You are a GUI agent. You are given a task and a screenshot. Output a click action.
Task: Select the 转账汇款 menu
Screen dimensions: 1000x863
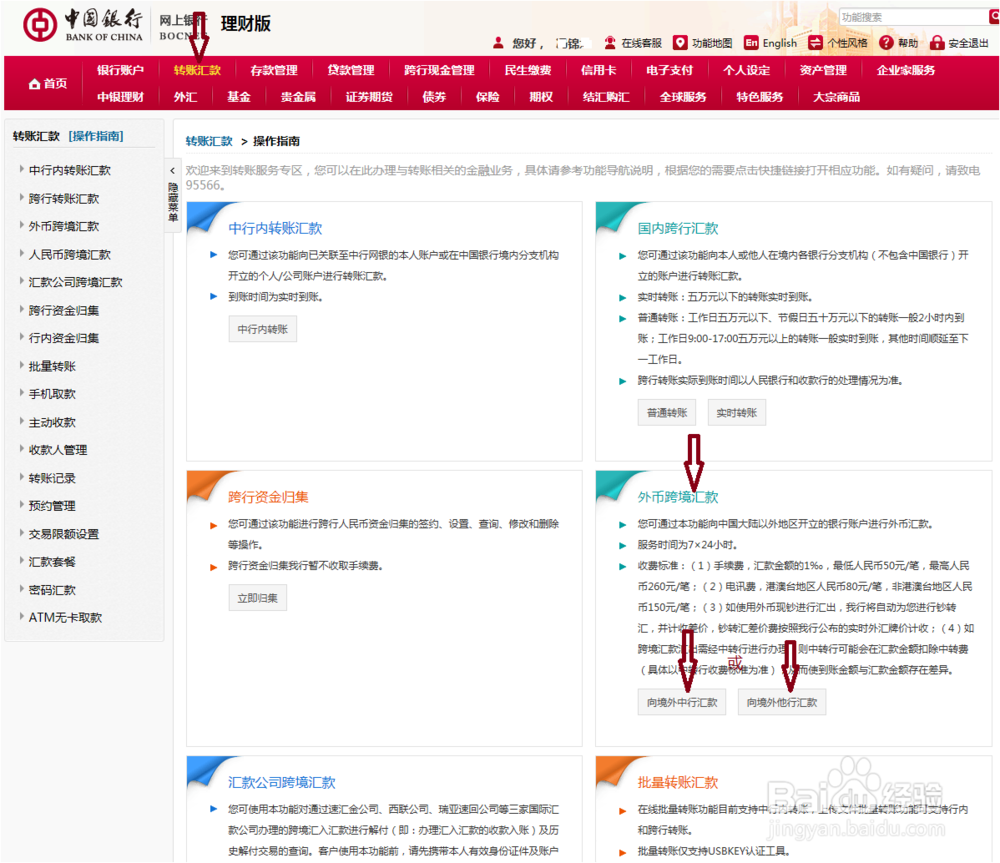[x=197, y=70]
